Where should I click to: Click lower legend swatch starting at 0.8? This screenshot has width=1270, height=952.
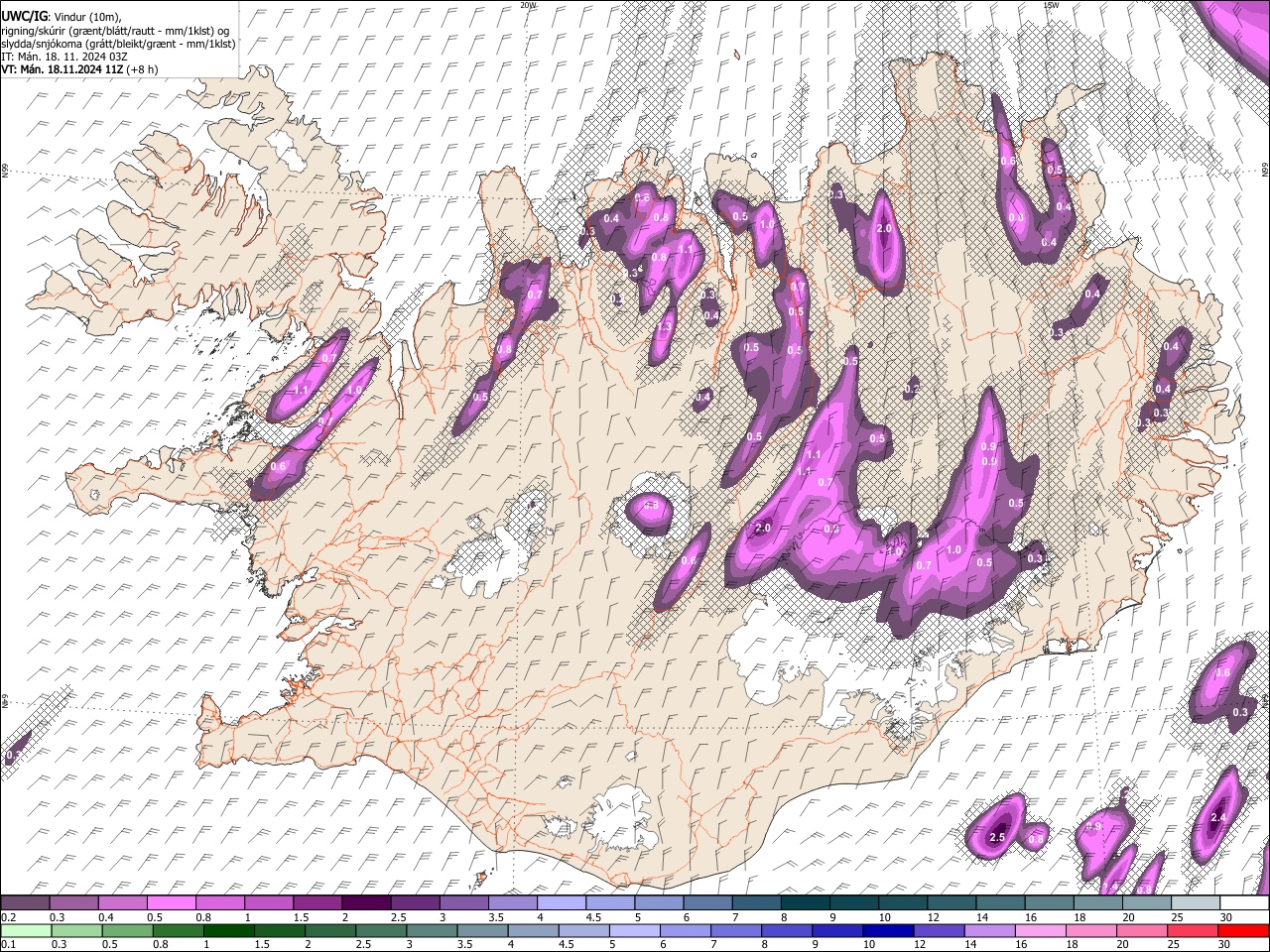tap(178, 930)
